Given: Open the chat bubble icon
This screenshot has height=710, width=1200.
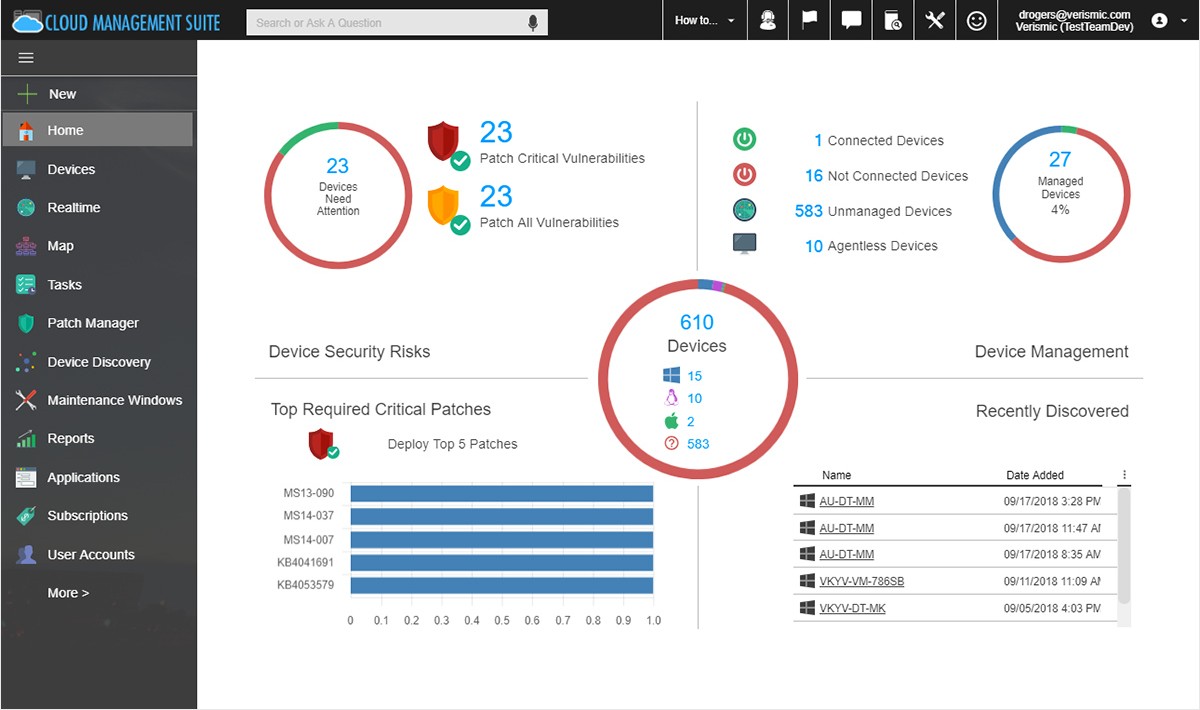Looking at the screenshot, I should pyautogui.click(x=852, y=20).
